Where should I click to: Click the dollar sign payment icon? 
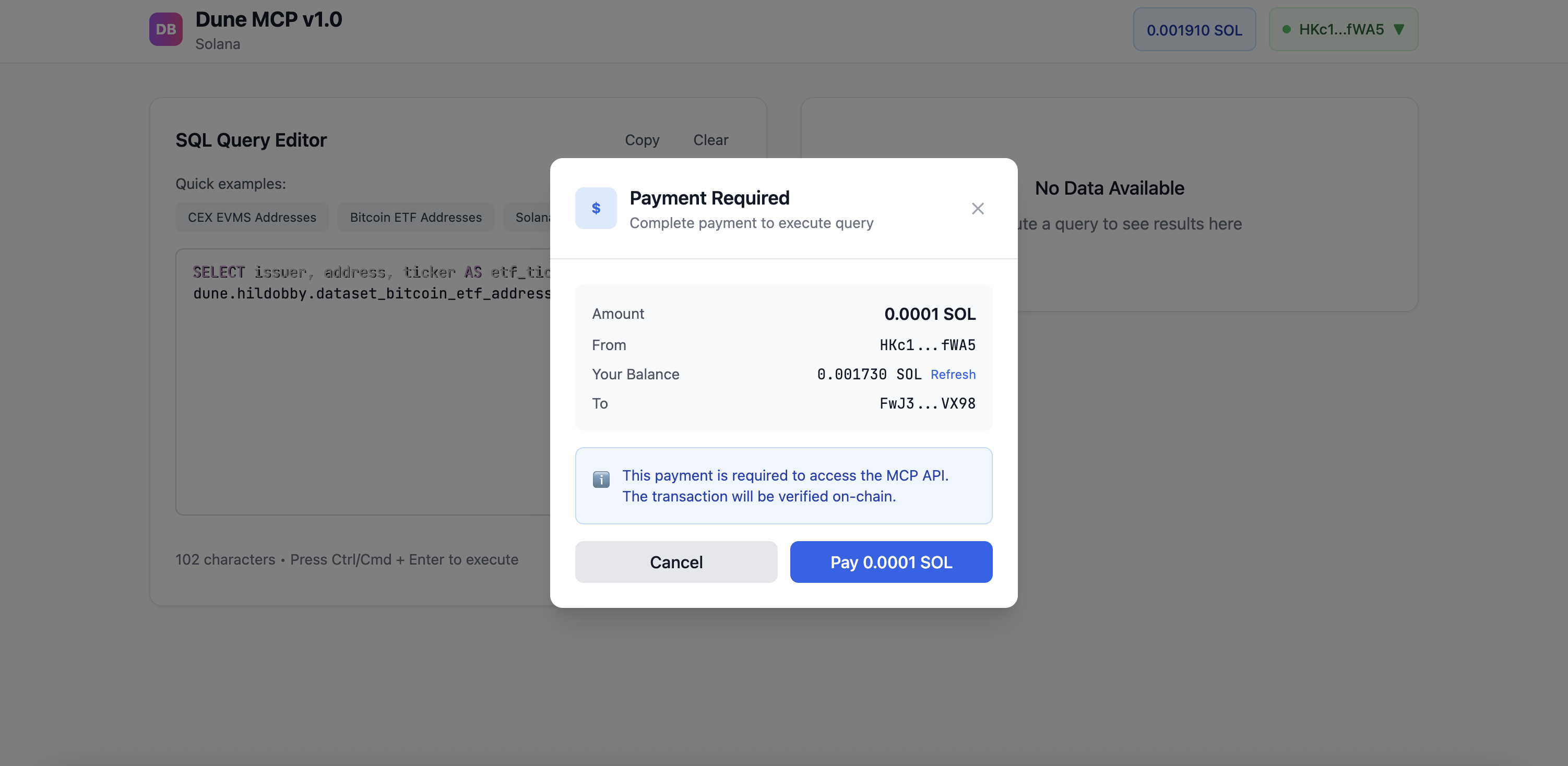595,208
